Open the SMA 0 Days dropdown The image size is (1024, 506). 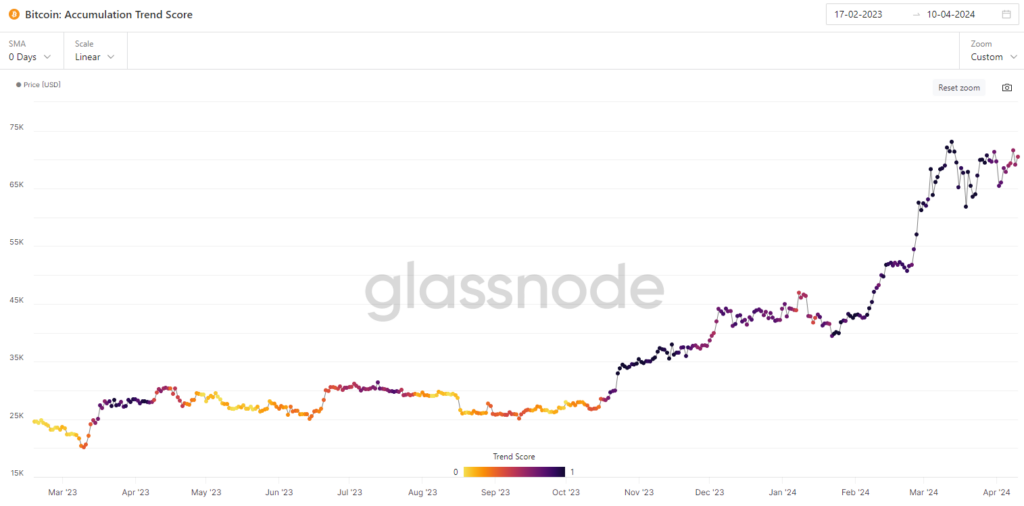(30, 51)
